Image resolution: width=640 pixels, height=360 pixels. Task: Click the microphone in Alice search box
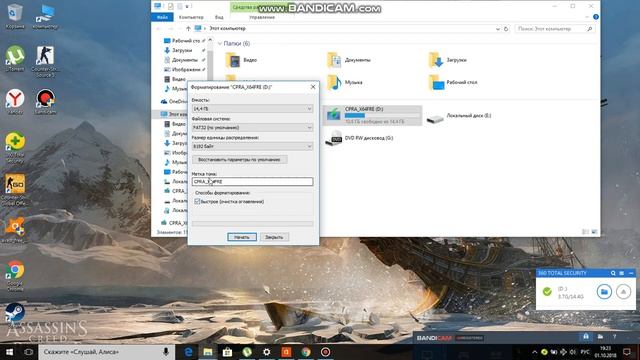point(166,351)
